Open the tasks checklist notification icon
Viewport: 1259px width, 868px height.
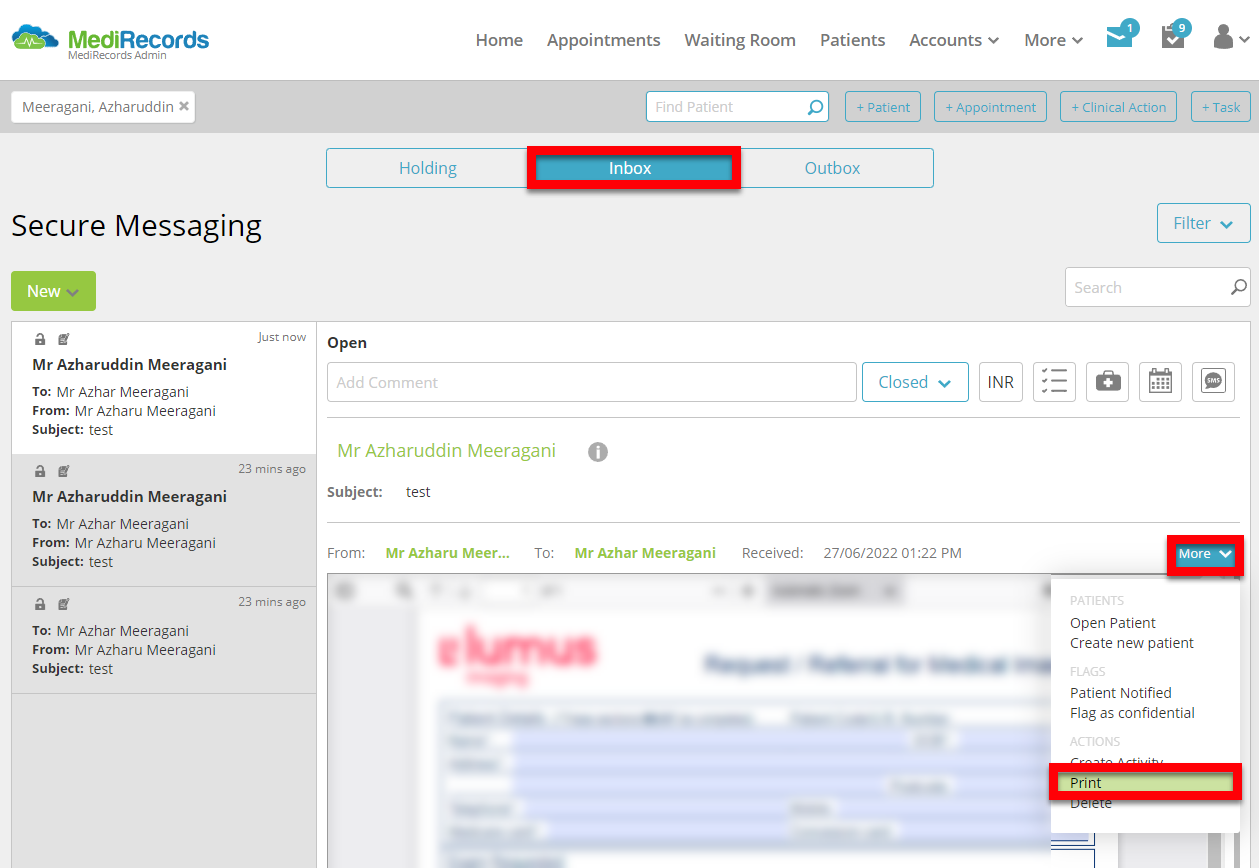(1173, 38)
